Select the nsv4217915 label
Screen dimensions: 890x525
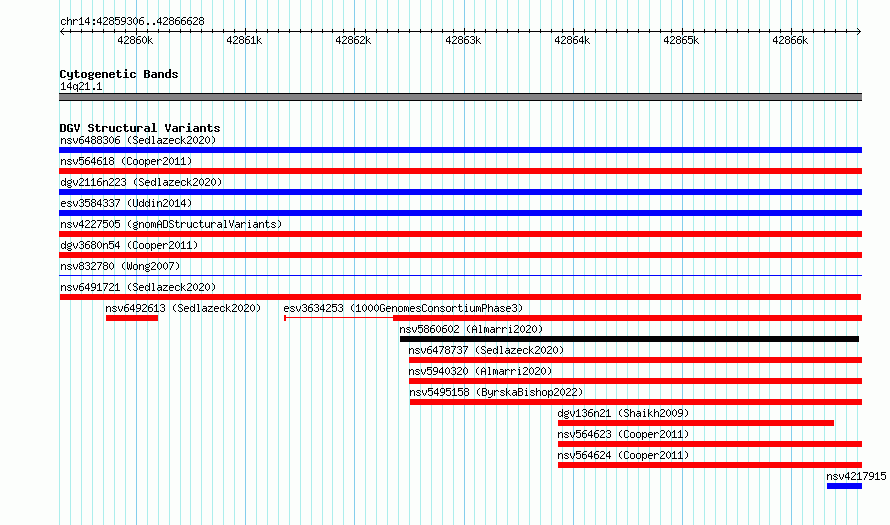point(856,476)
